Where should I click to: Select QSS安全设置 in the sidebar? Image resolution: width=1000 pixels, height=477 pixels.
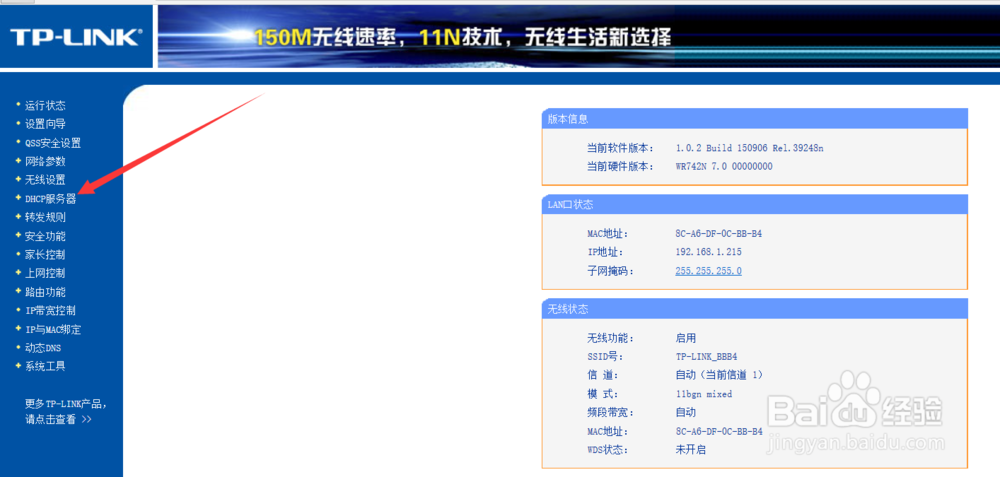[53, 143]
